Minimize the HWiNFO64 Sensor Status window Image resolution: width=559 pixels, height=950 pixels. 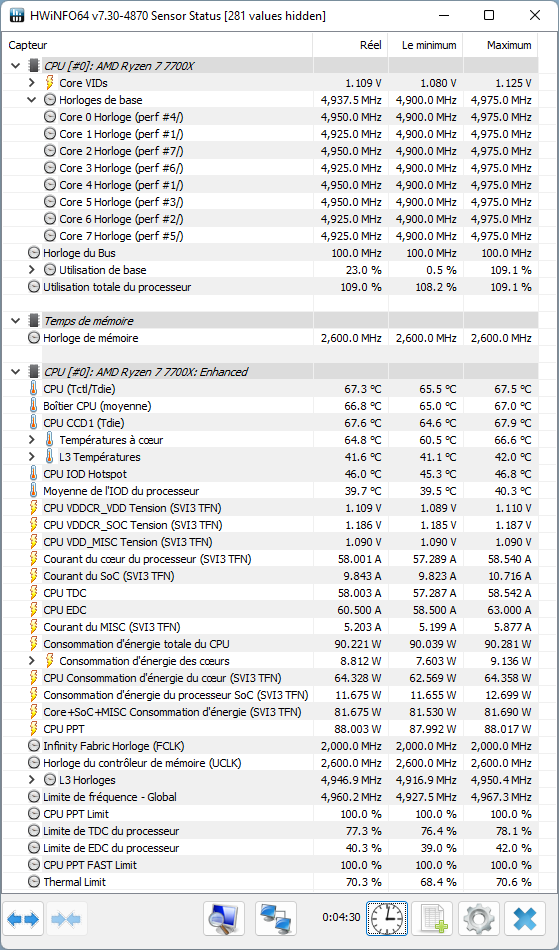[445, 16]
